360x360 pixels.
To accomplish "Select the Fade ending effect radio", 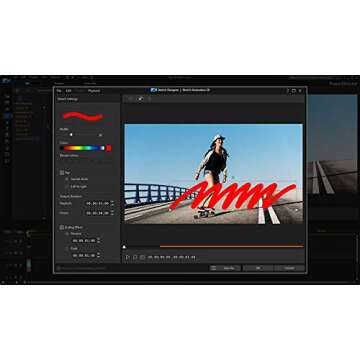I will pos(67,248).
